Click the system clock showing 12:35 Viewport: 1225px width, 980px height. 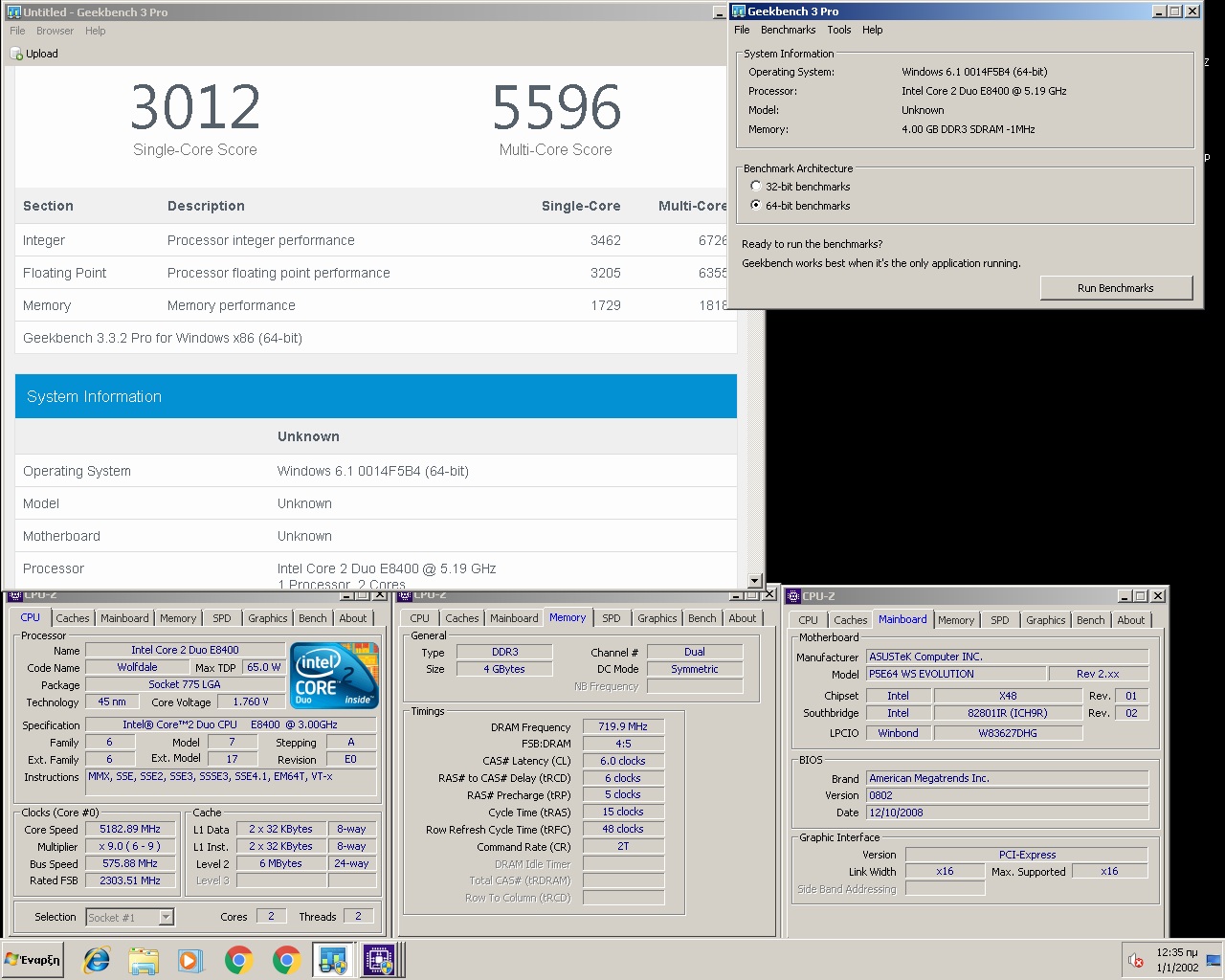click(x=1177, y=953)
